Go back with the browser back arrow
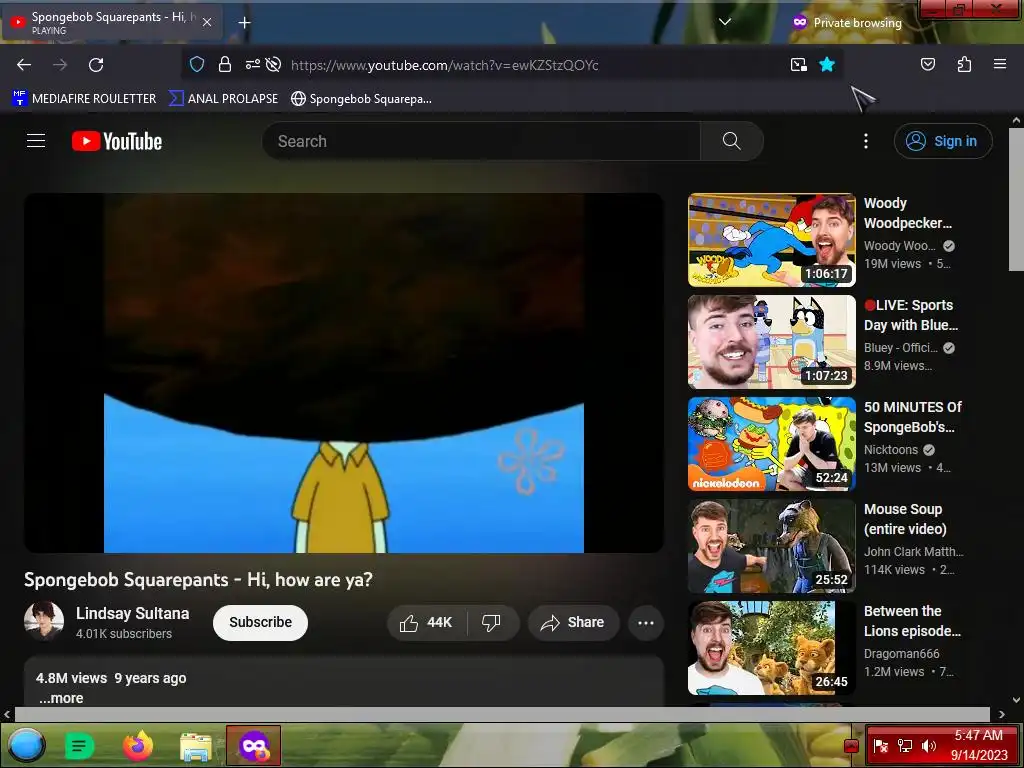 click(24, 65)
